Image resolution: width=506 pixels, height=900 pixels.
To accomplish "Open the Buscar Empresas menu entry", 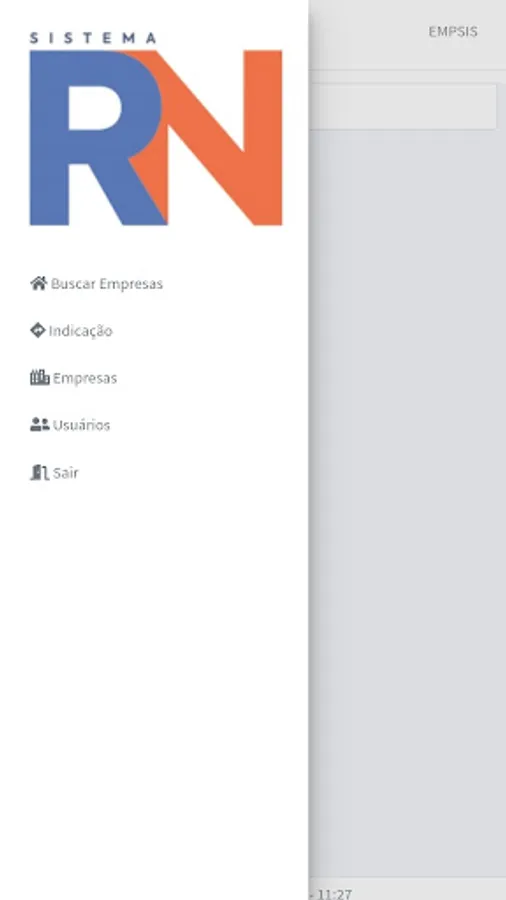I will (x=107, y=284).
